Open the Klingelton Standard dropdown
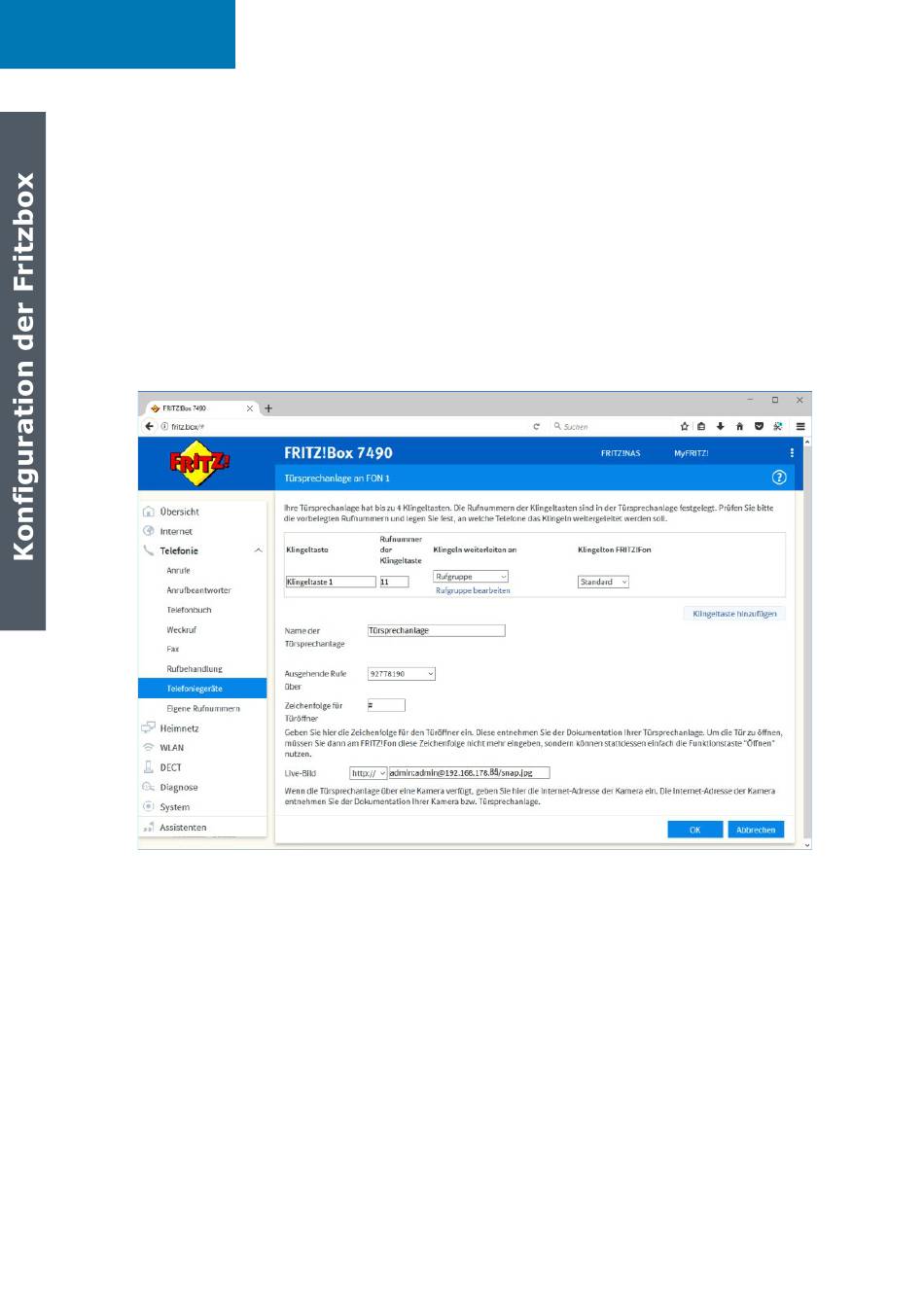The height and width of the screenshot is (1311, 924). click(603, 582)
